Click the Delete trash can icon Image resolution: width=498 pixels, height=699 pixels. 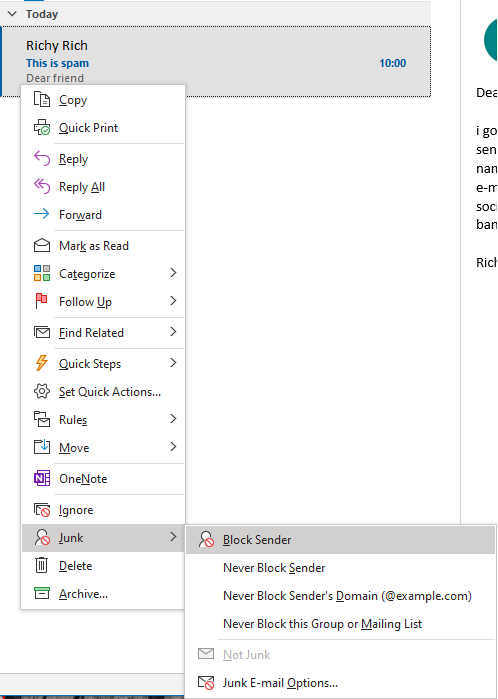(41, 565)
